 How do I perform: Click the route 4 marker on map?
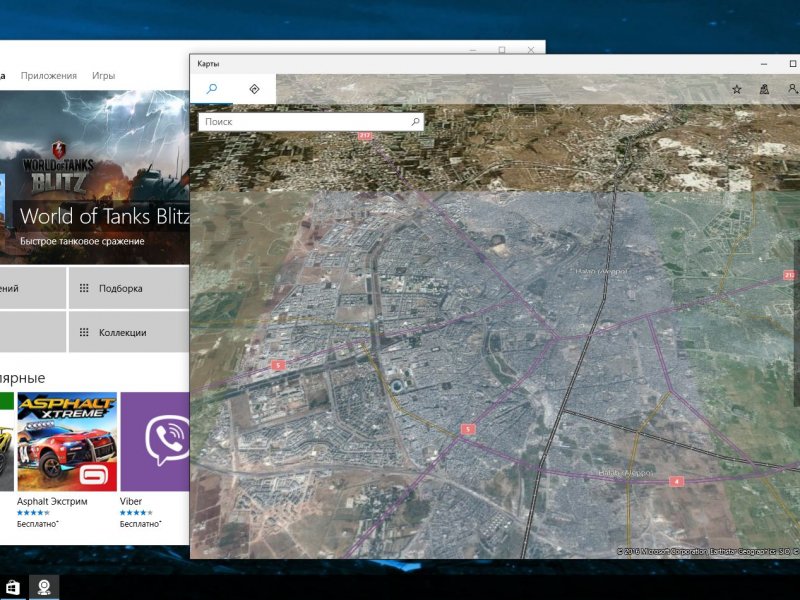coord(676,481)
